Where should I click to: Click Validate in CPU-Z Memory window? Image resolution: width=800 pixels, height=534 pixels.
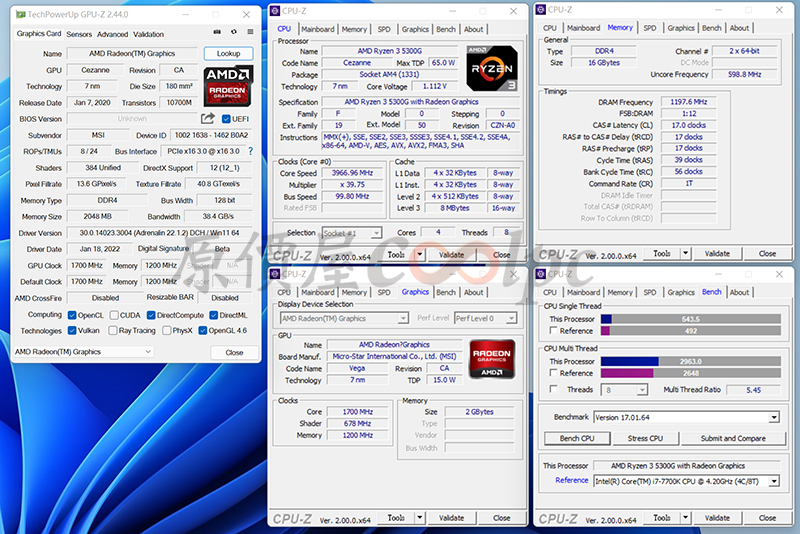pos(717,253)
